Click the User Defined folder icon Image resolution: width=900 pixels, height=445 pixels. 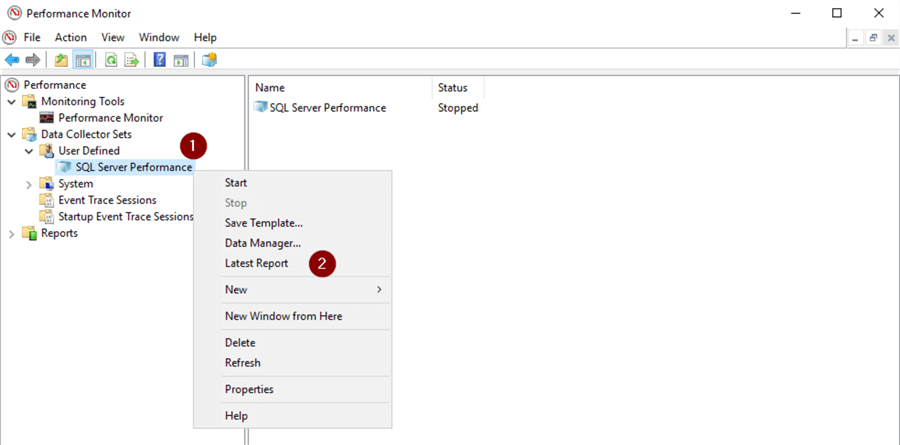(46, 151)
